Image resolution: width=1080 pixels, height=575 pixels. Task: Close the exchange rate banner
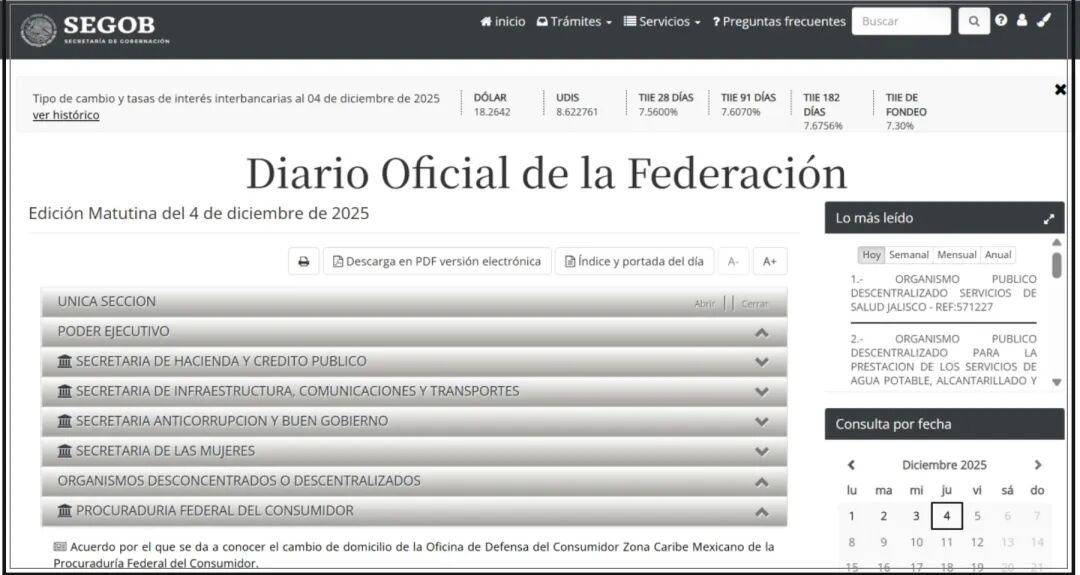click(x=1061, y=90)
